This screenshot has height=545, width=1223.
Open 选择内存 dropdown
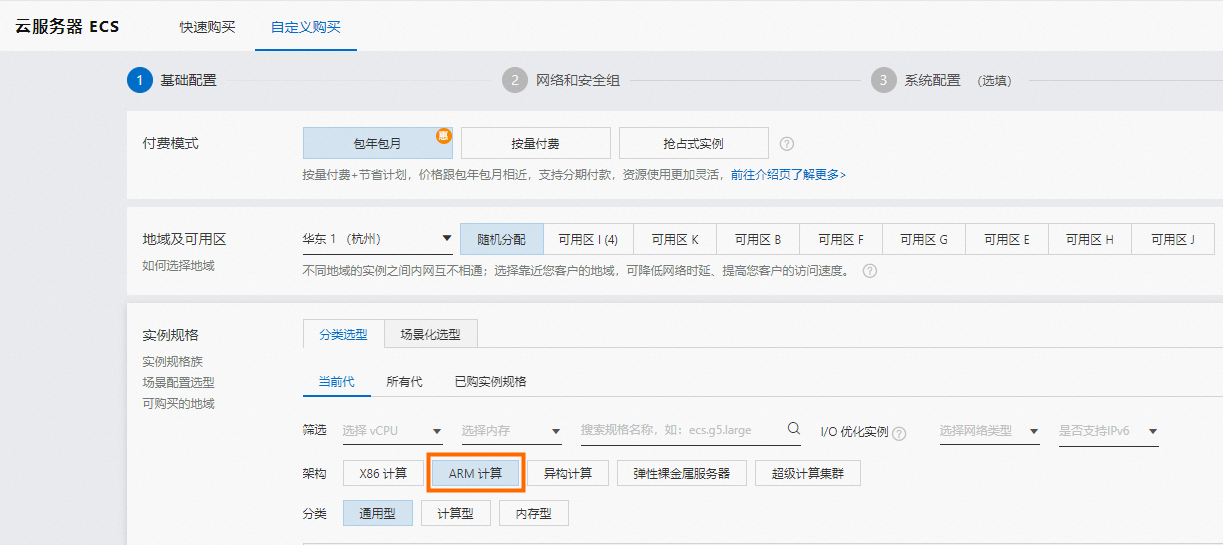click(x=511, y=431)
